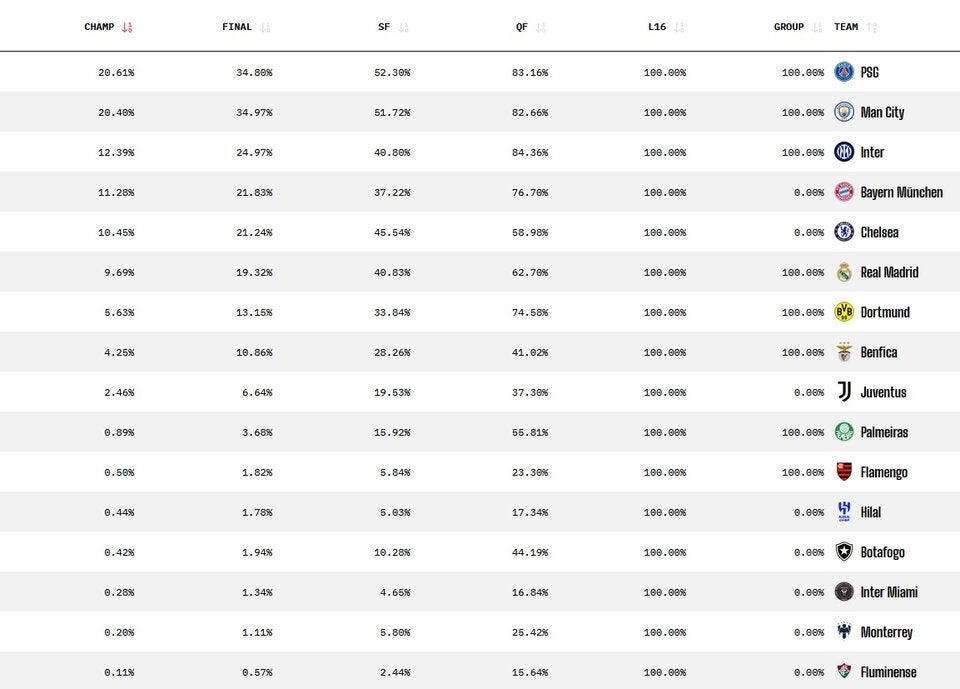
Task: Open the Palmeiras team name
Action: click(x=884, y=432)
